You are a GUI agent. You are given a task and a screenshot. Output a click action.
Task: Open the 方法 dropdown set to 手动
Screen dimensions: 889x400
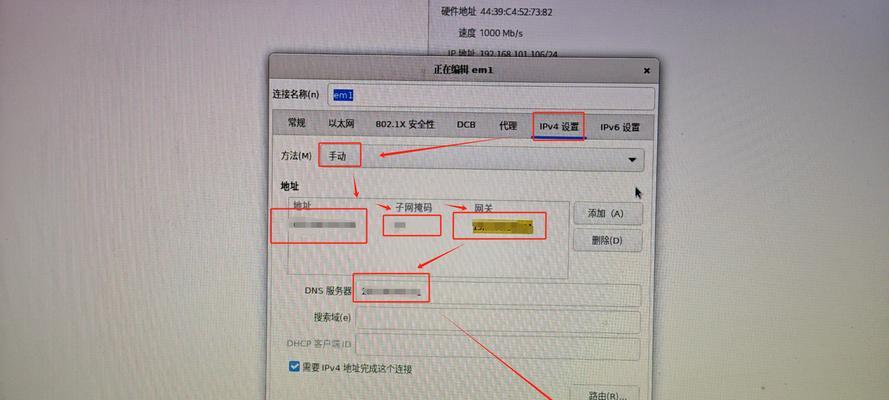[x=481, y=159]
